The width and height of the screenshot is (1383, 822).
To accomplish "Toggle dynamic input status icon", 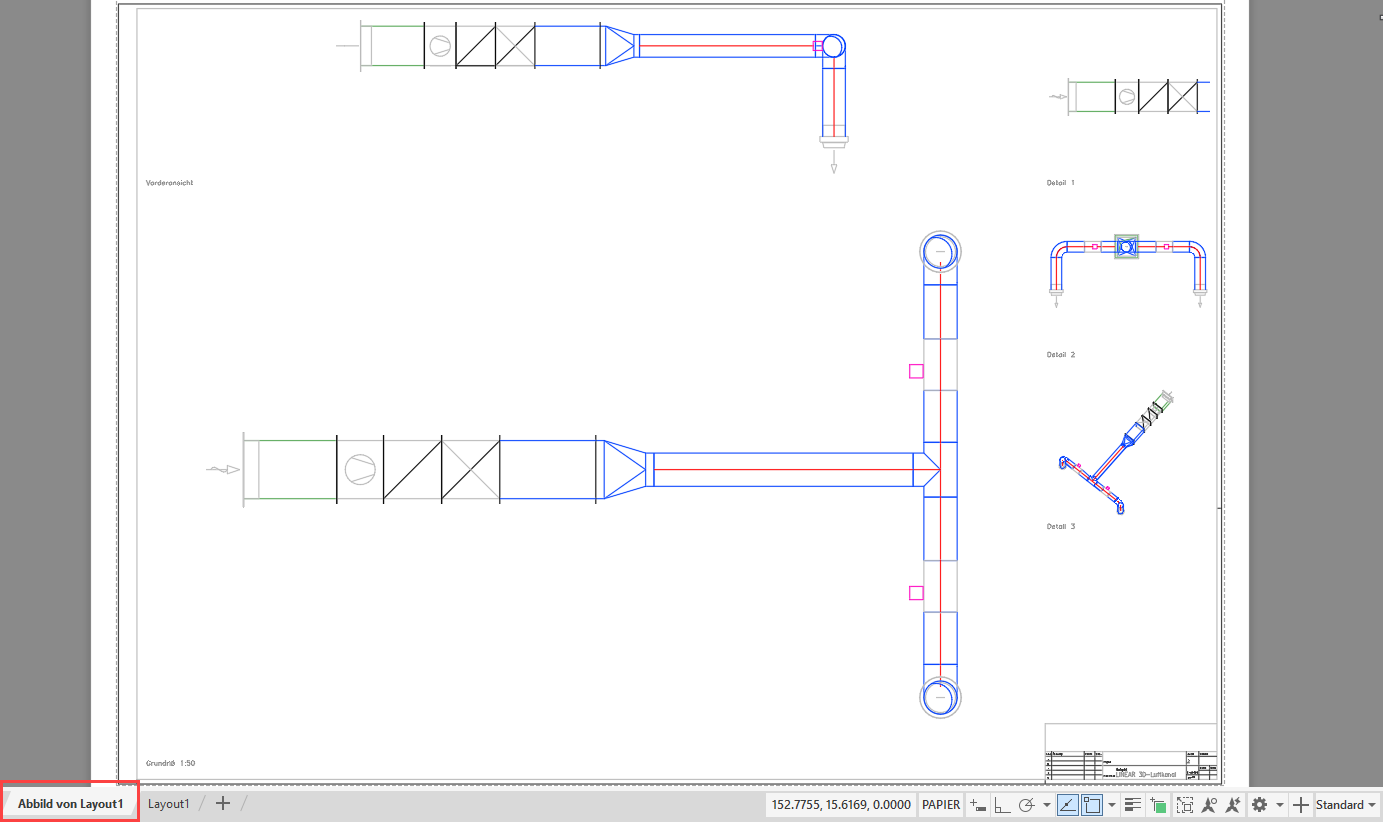I will (978, 804).
